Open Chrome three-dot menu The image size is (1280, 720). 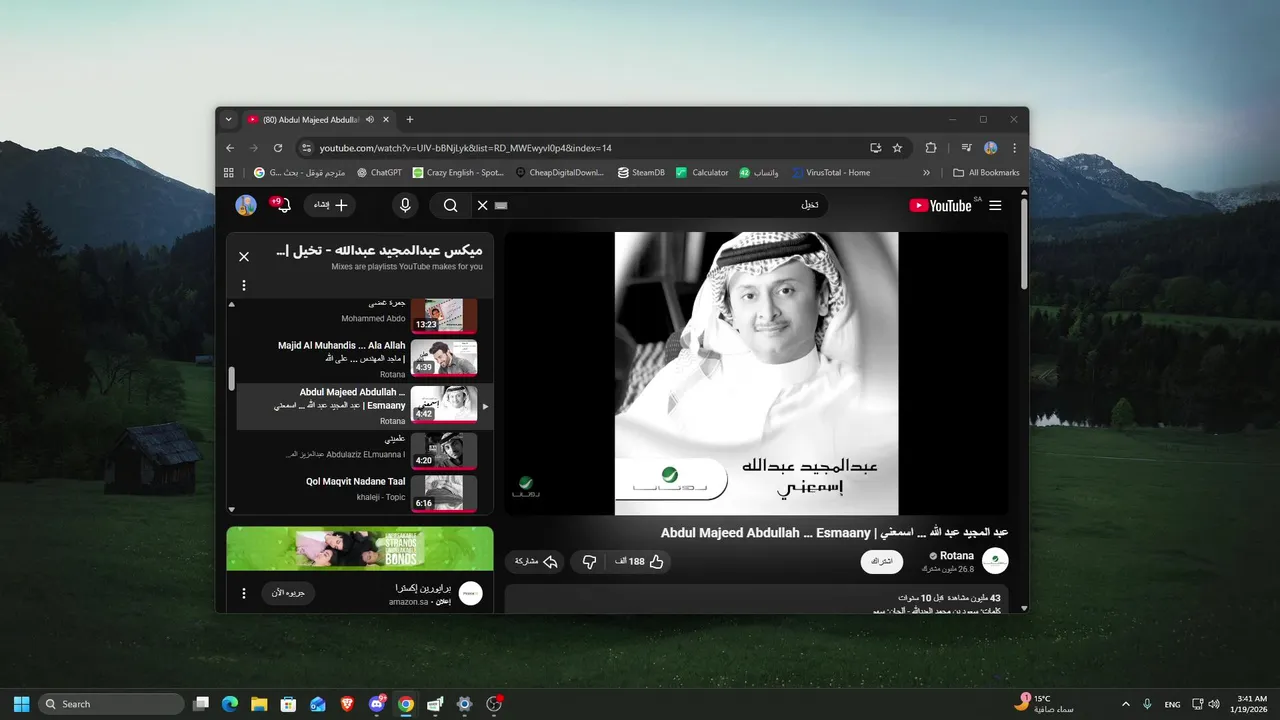click(x=1015, y=148)
